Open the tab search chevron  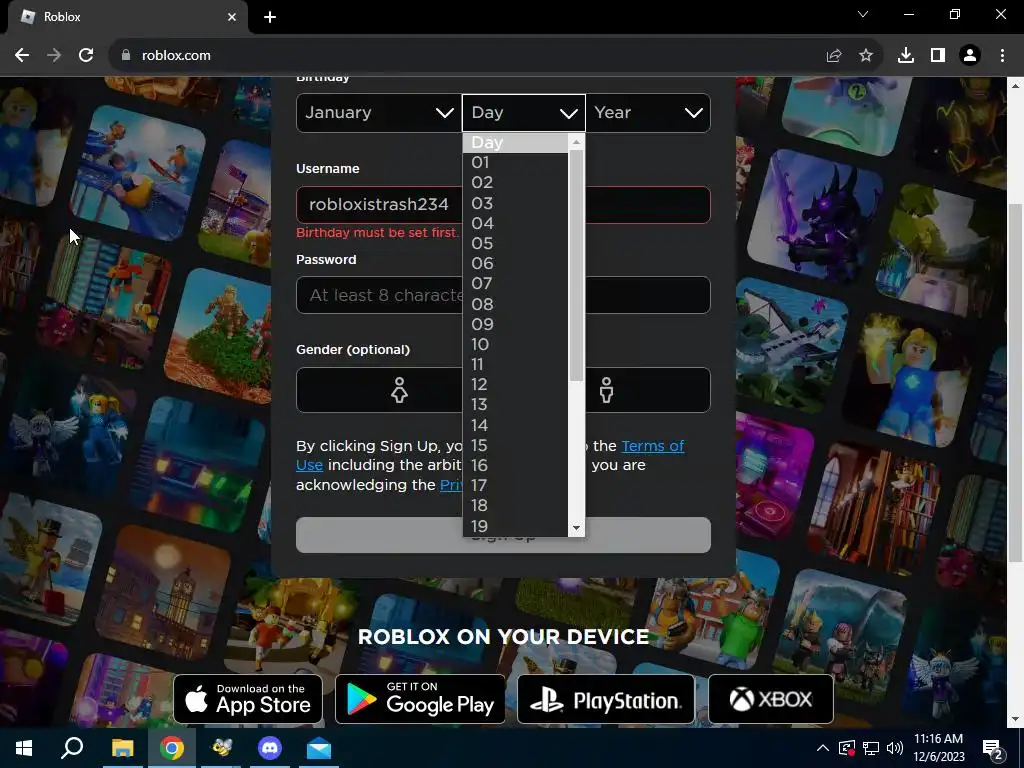(863, 14)
